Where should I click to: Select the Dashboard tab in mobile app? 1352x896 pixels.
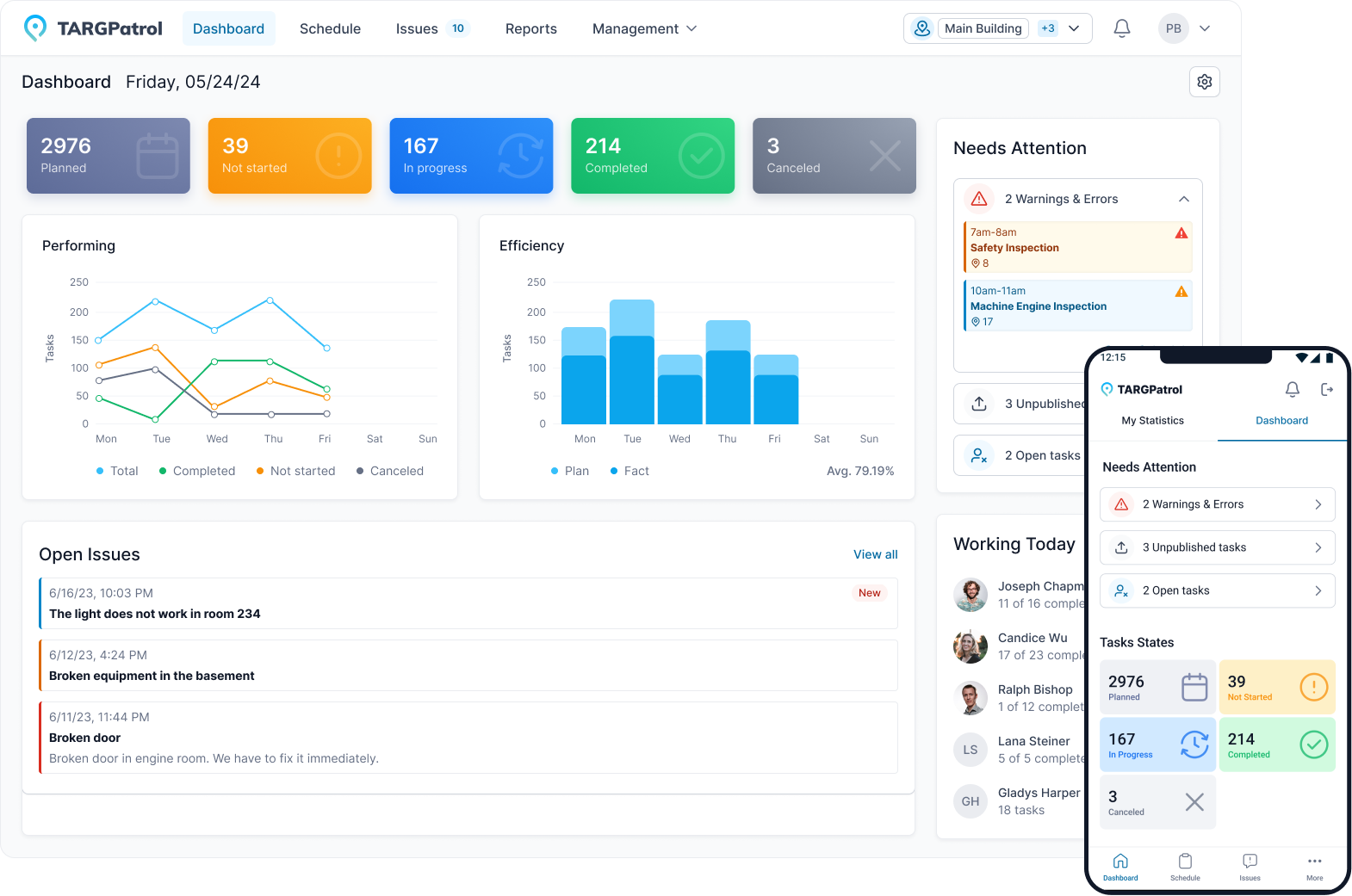[1281, 421]
